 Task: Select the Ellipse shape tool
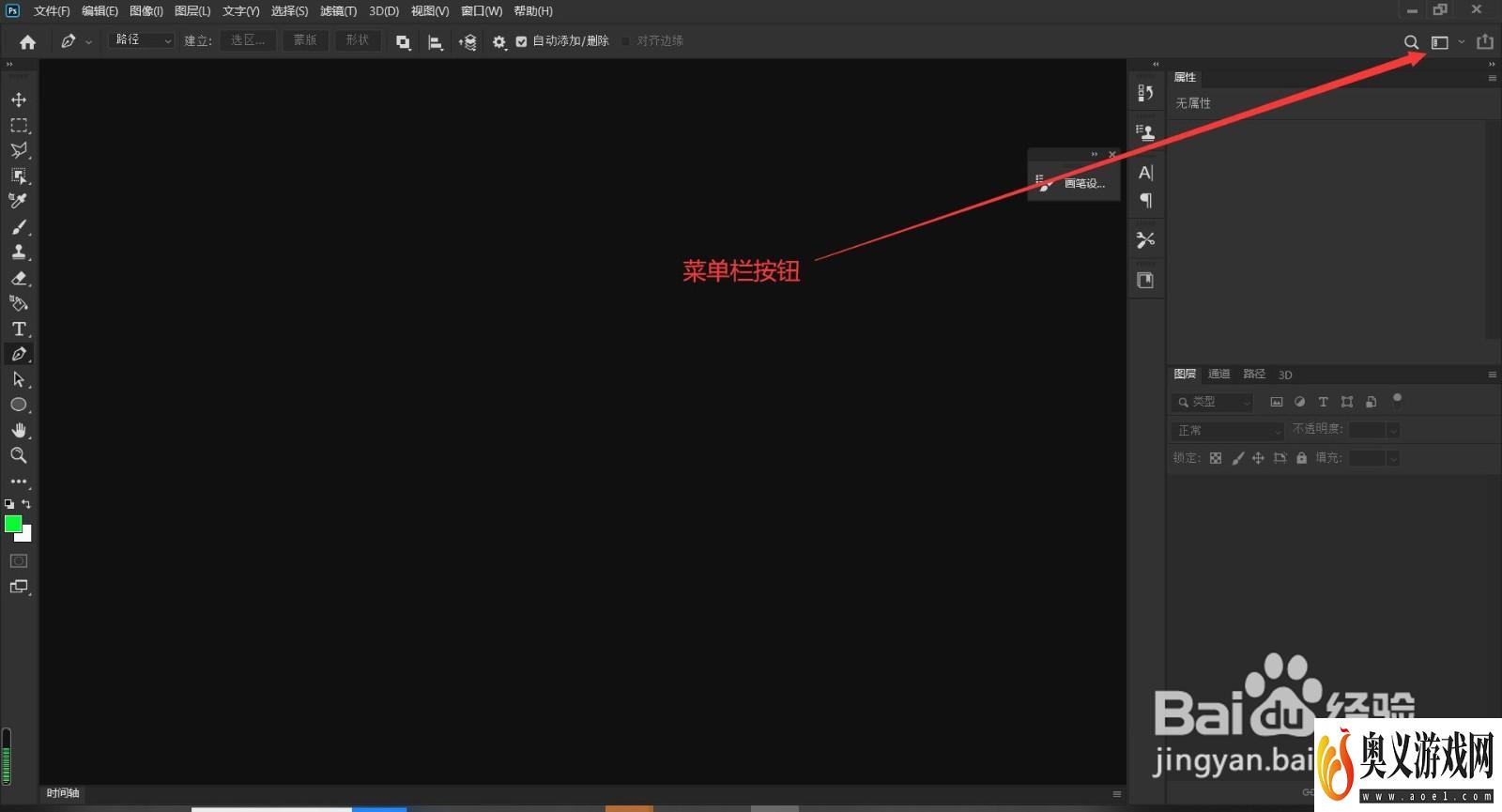[19, 405]
